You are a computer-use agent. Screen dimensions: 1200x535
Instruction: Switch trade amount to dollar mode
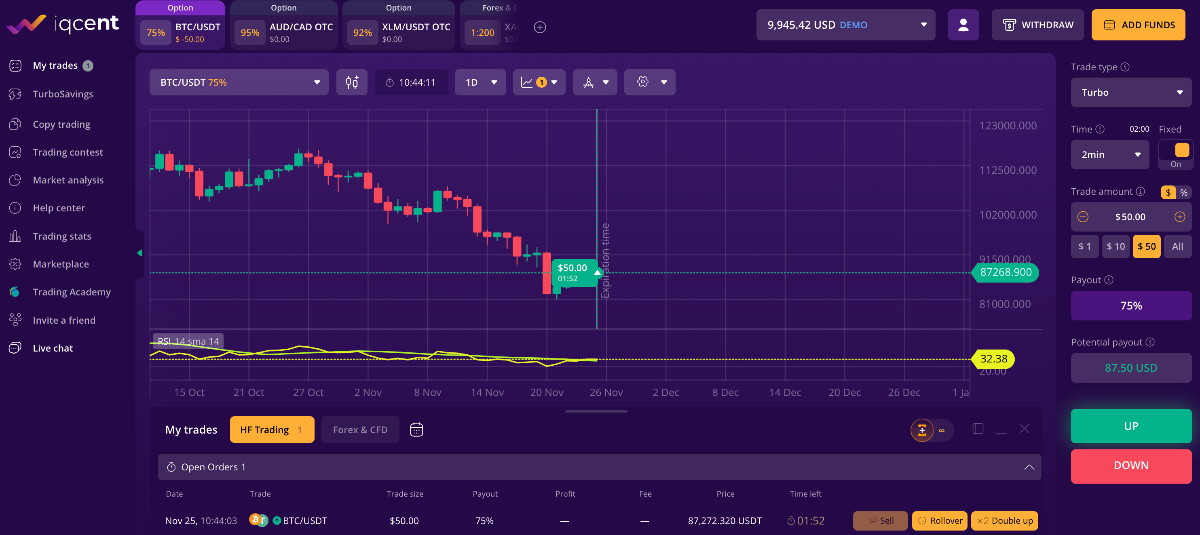(1169, 192)
